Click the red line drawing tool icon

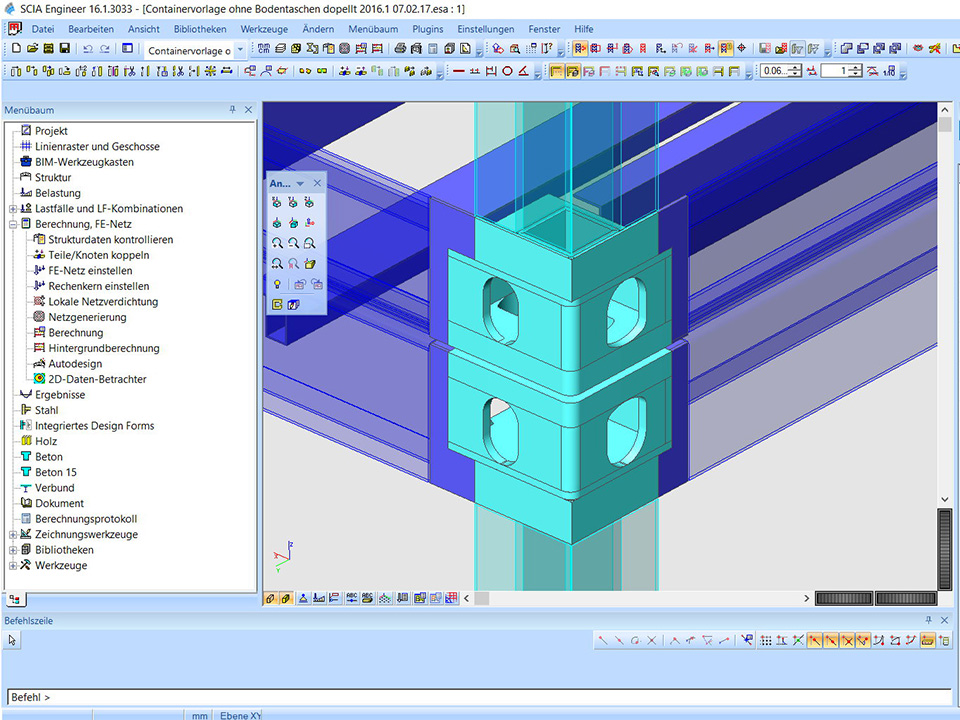(459, 71)
